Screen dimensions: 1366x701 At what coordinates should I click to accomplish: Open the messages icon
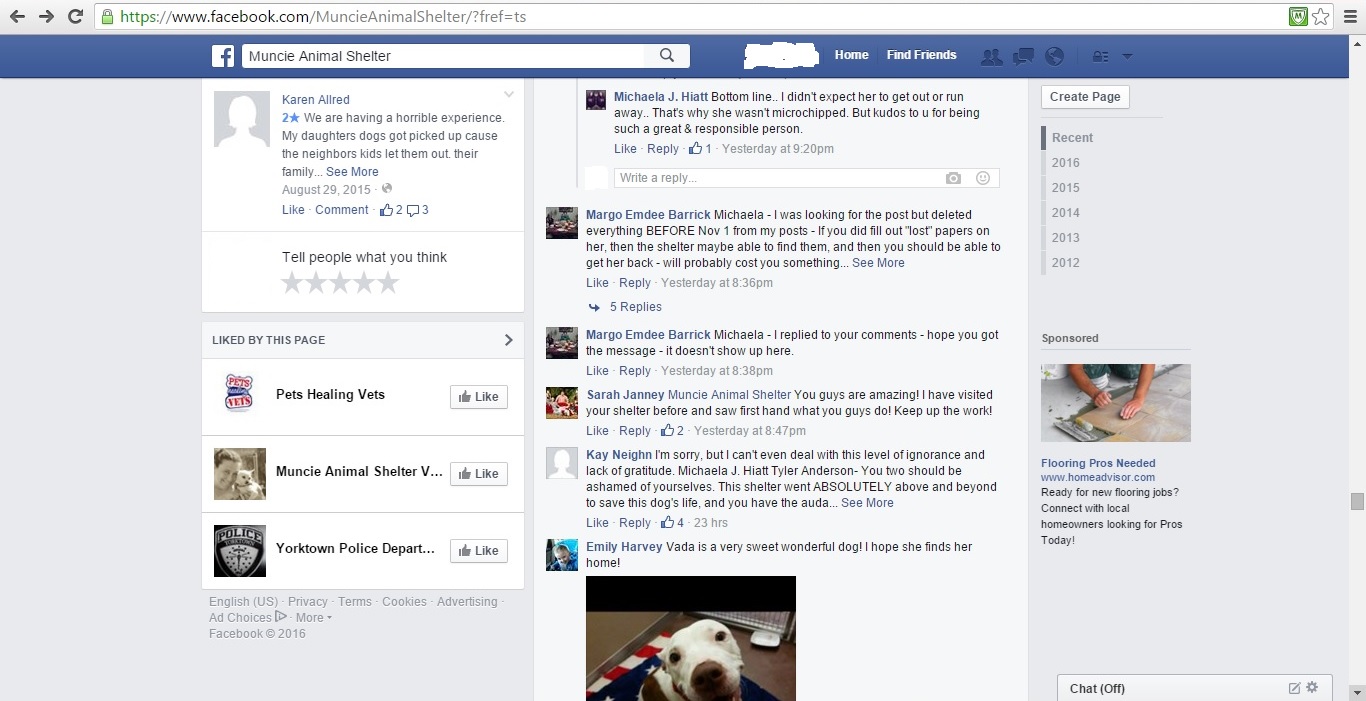1023,57
